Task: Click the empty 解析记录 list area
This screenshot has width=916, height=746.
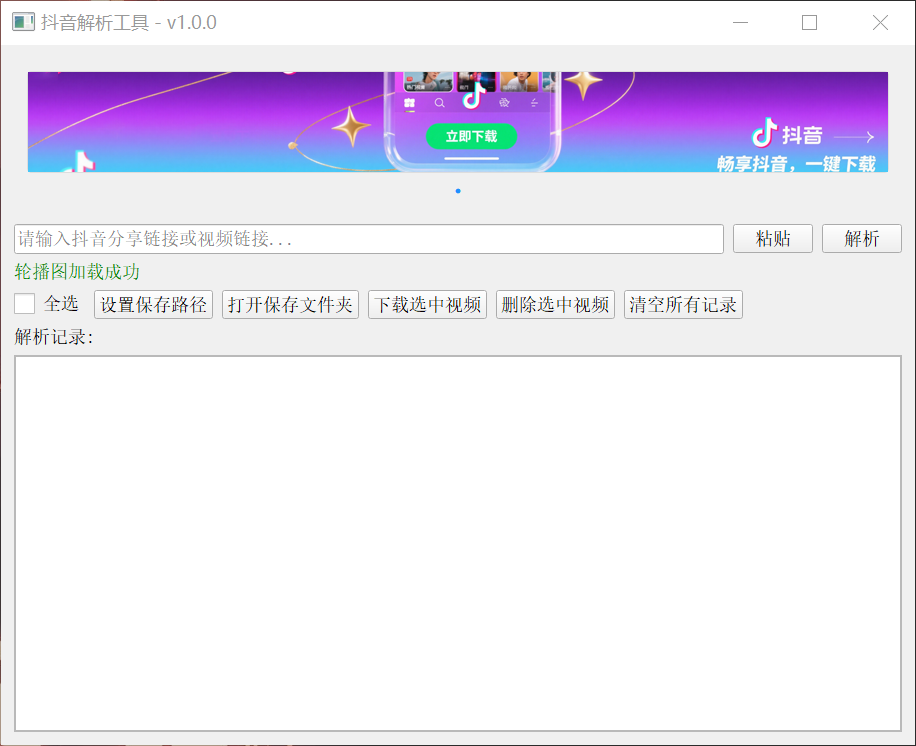Action: coord(458,543)
